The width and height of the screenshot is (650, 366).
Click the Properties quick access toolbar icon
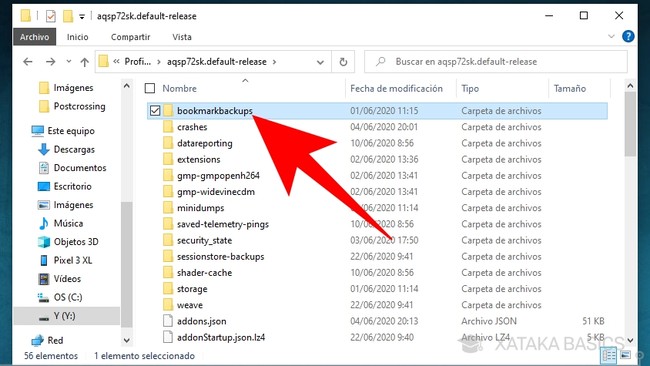click(x=51, y=16)
